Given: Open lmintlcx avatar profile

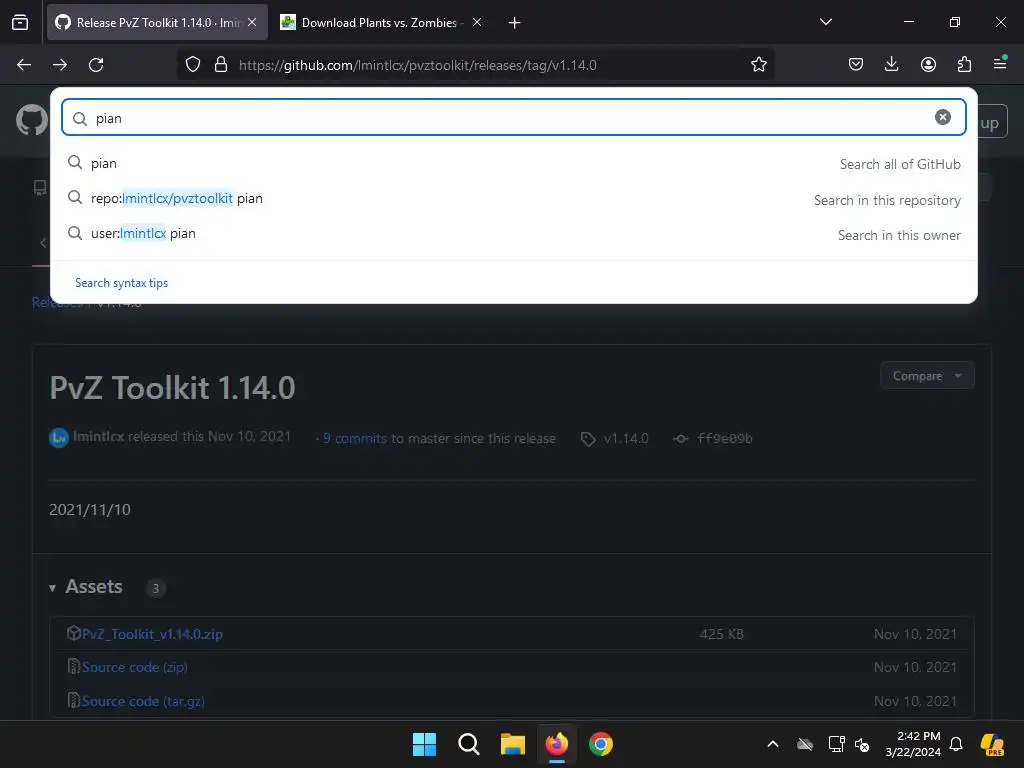Looking at the screenshot, I should click(59, 437).
